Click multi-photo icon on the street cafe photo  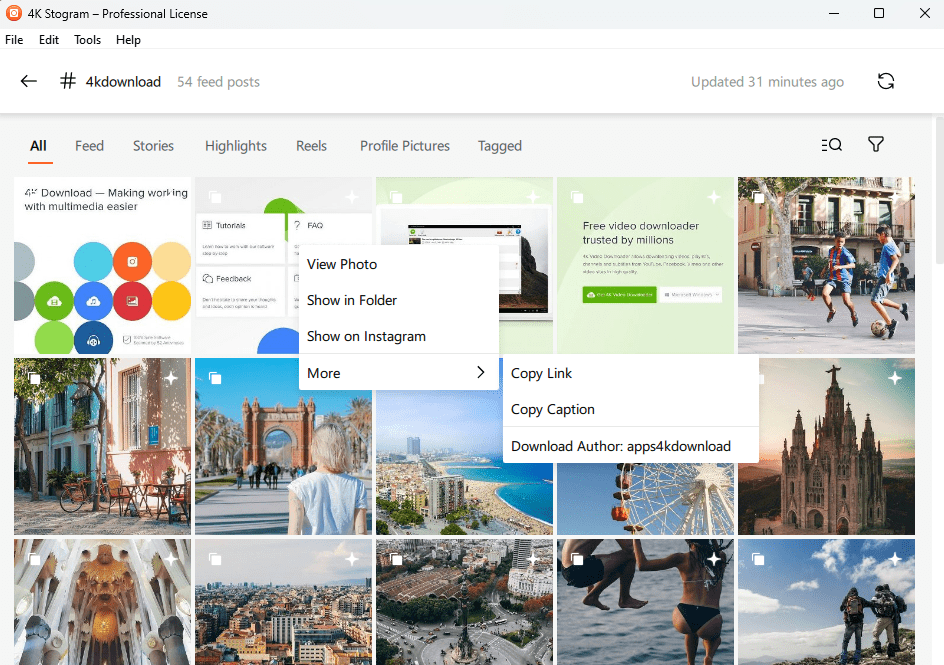tap(34, 378)
